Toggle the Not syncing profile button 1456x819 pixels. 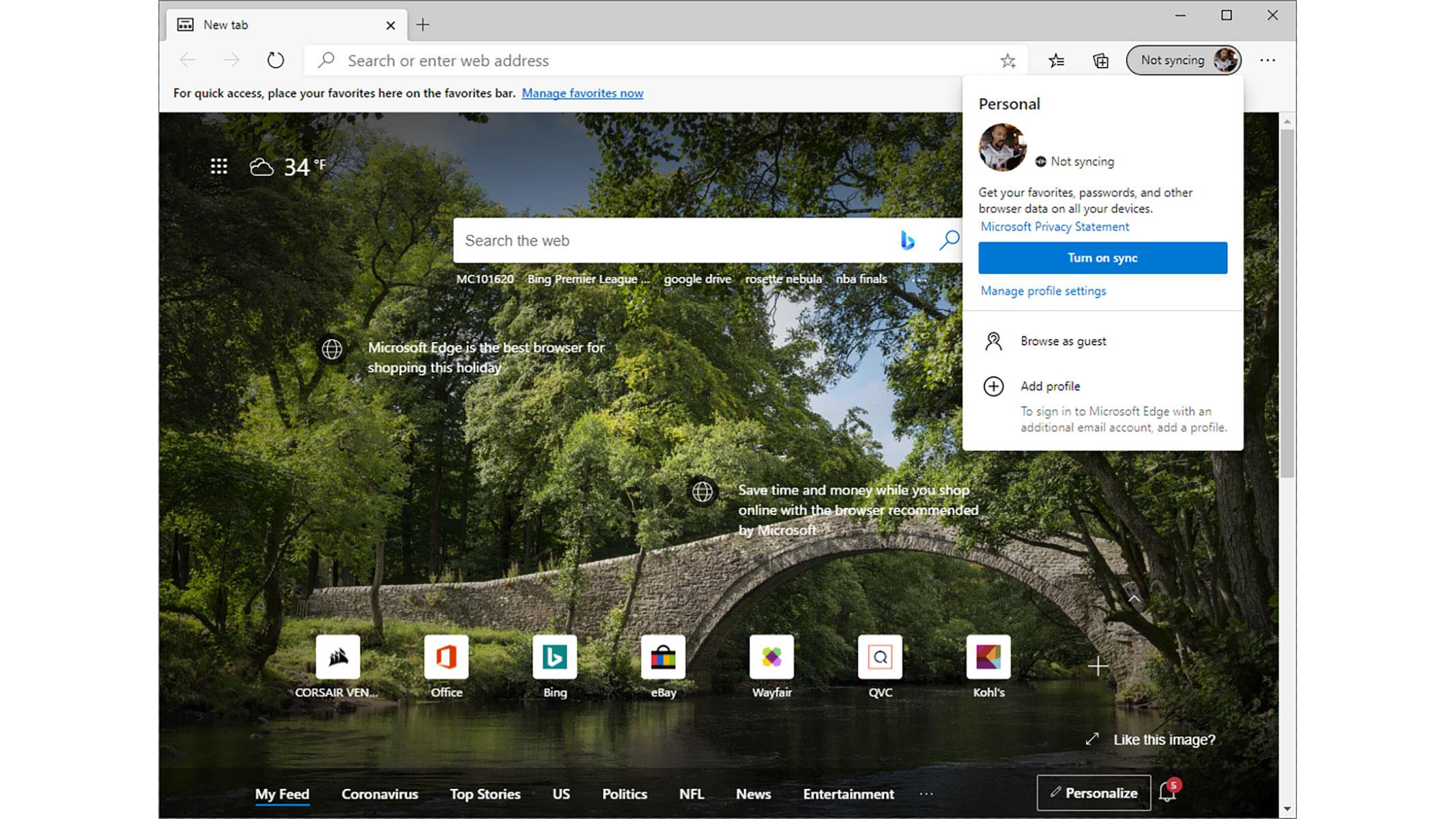point(1183,60)
